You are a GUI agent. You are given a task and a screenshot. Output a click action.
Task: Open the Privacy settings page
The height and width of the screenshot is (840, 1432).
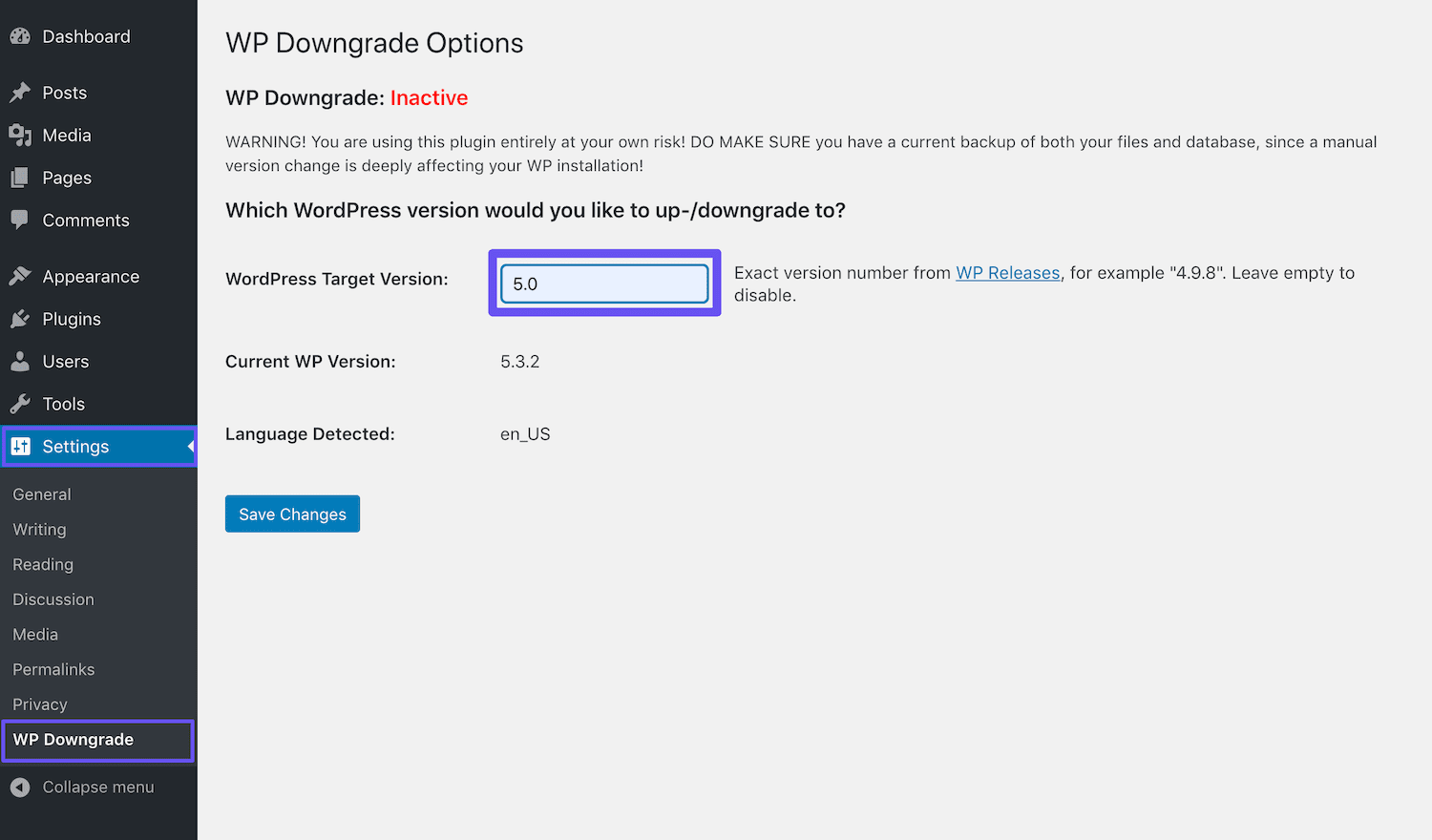coord(40,703)
